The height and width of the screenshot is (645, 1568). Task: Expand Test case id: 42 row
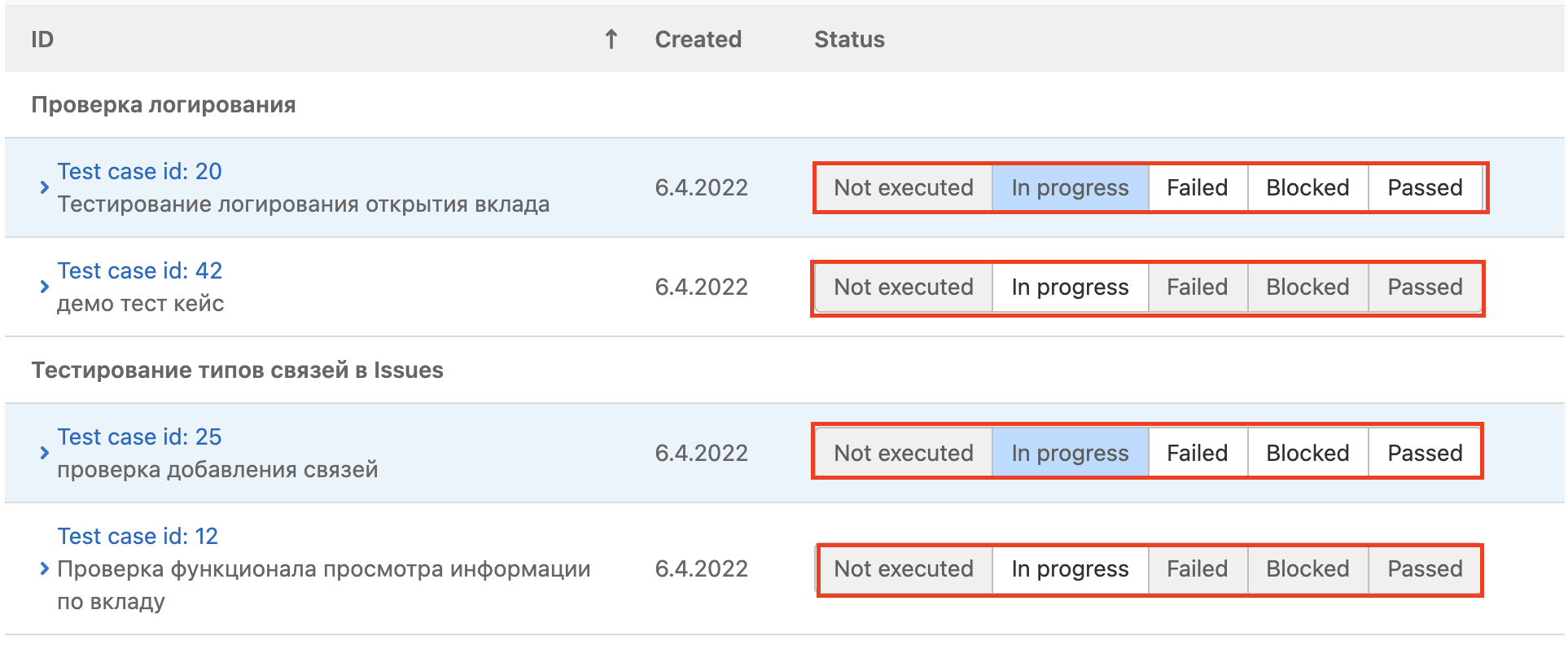[x=45, y=287]
